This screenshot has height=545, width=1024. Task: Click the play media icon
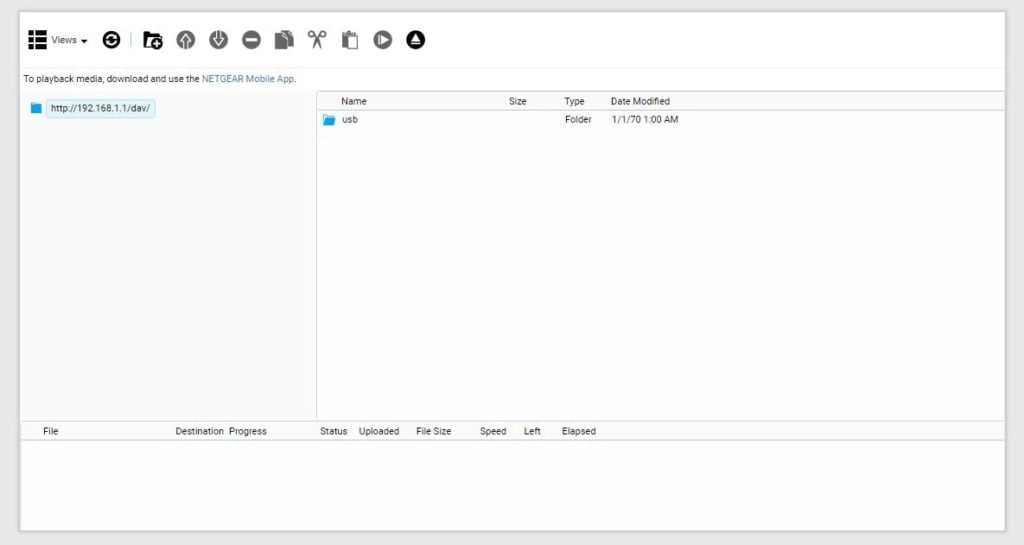pos(382,40)
